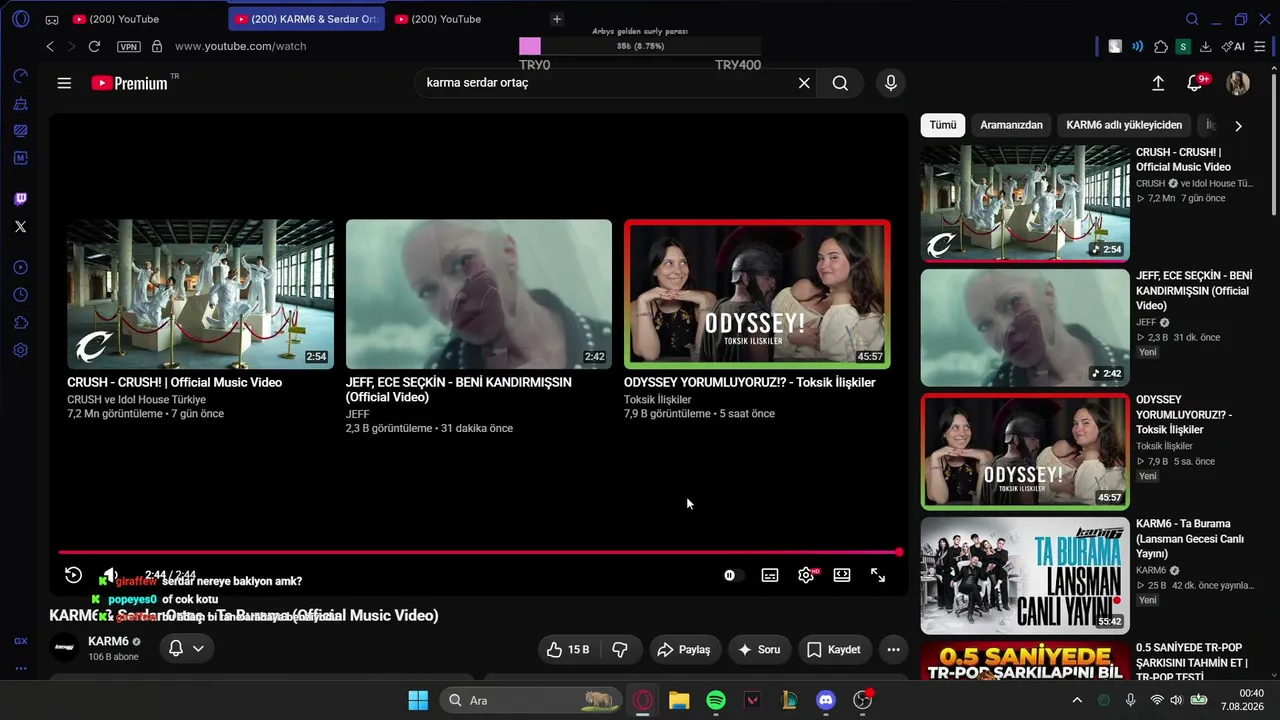Start voice search with the microphone
Screen dimensions: 1280x720
coord(891,83)
